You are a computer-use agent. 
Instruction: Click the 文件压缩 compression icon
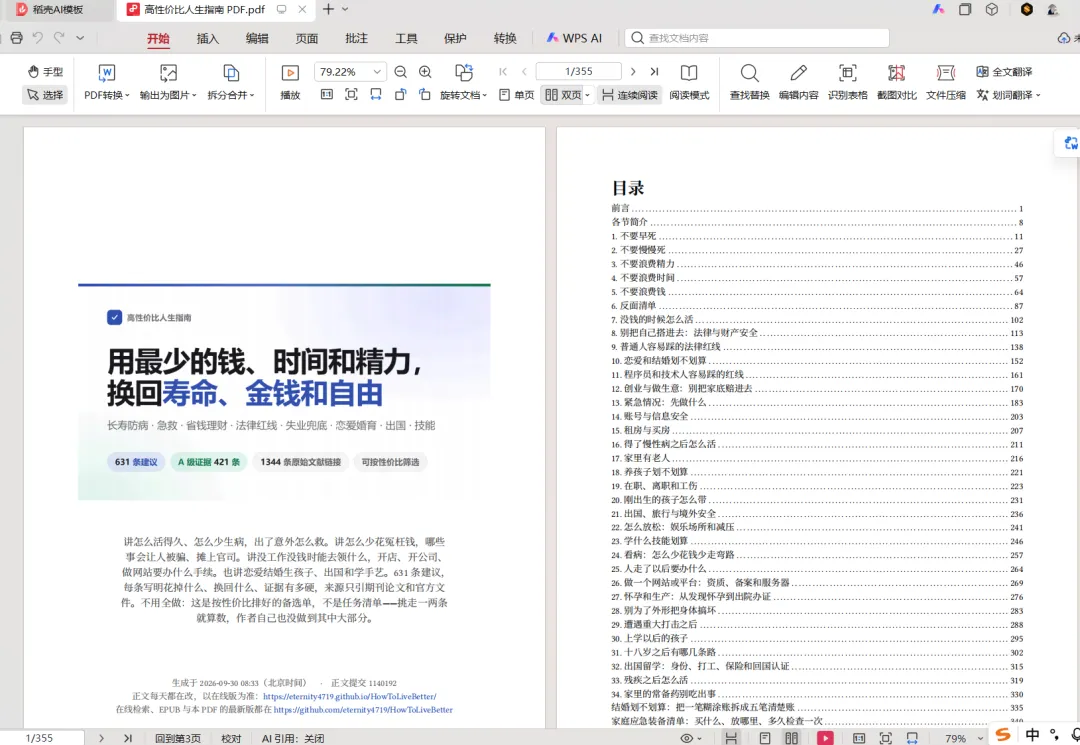pyautogui.click(x=945, y=73)
